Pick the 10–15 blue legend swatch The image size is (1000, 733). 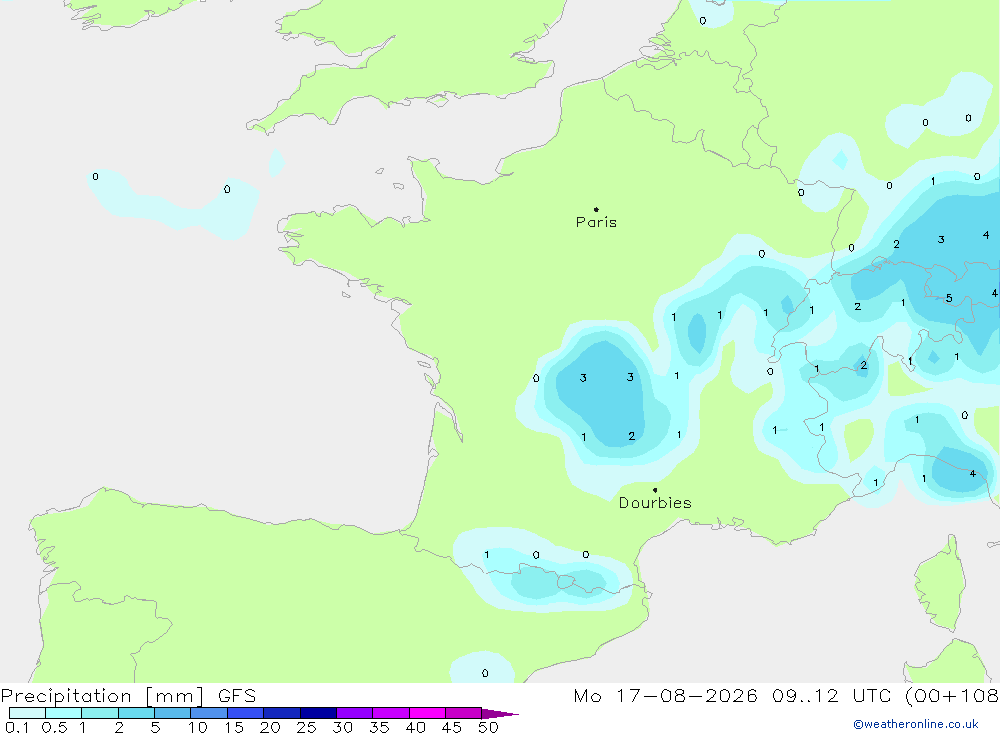pos(209,713)
